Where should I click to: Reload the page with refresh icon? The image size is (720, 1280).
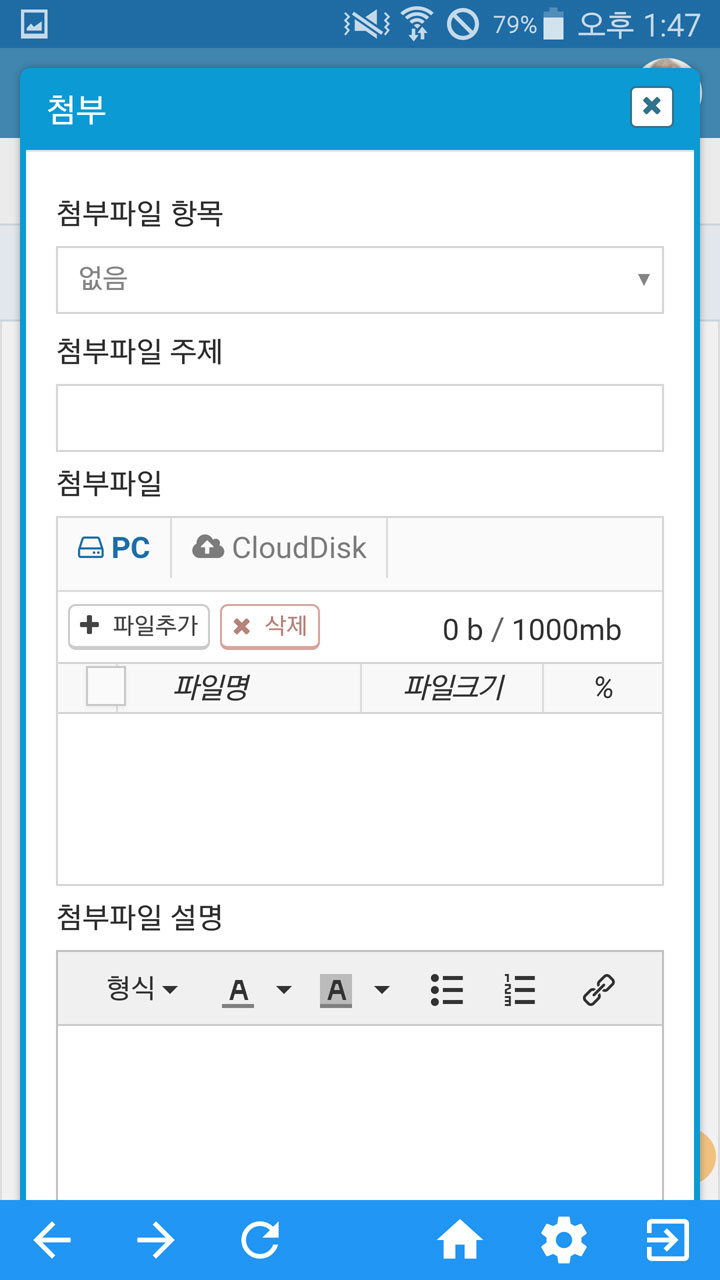260,1241
